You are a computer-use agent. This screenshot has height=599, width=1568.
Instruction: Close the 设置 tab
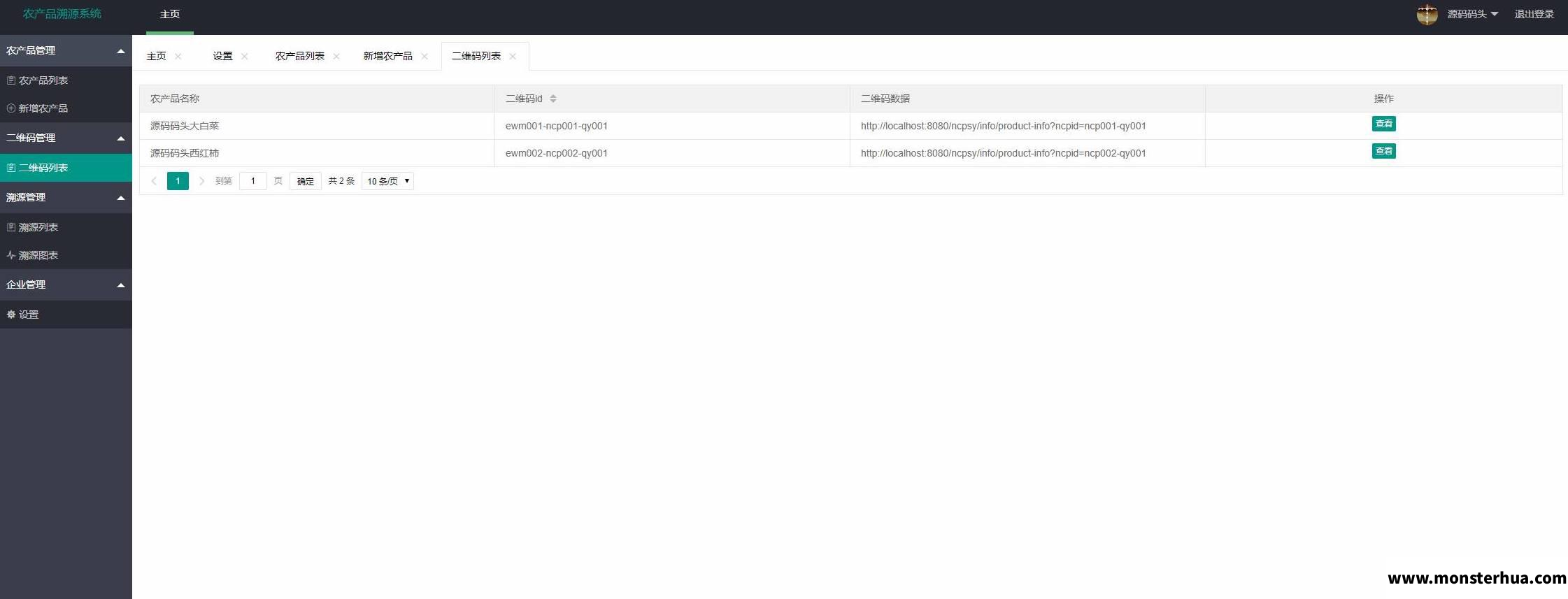click(245, 57)
